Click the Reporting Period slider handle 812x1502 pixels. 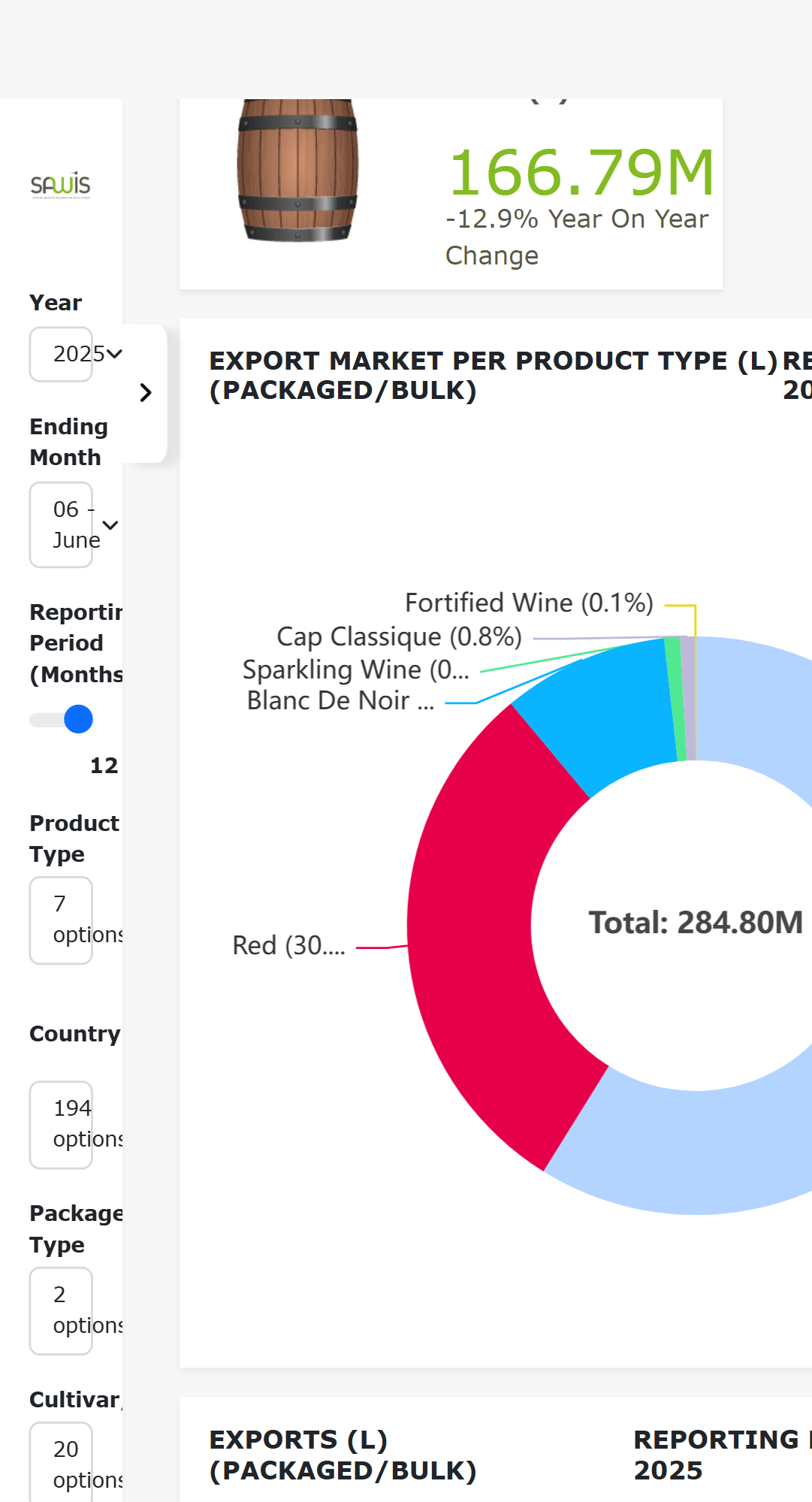(x=78, y=719)
